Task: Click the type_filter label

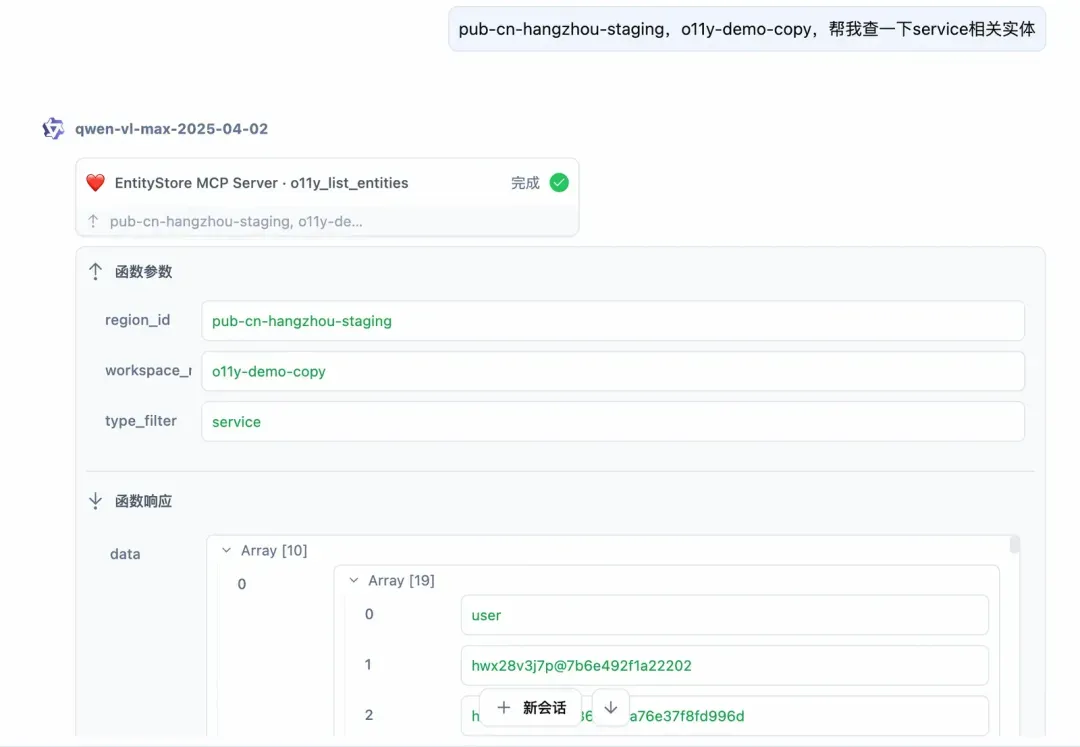Action: 141,421
